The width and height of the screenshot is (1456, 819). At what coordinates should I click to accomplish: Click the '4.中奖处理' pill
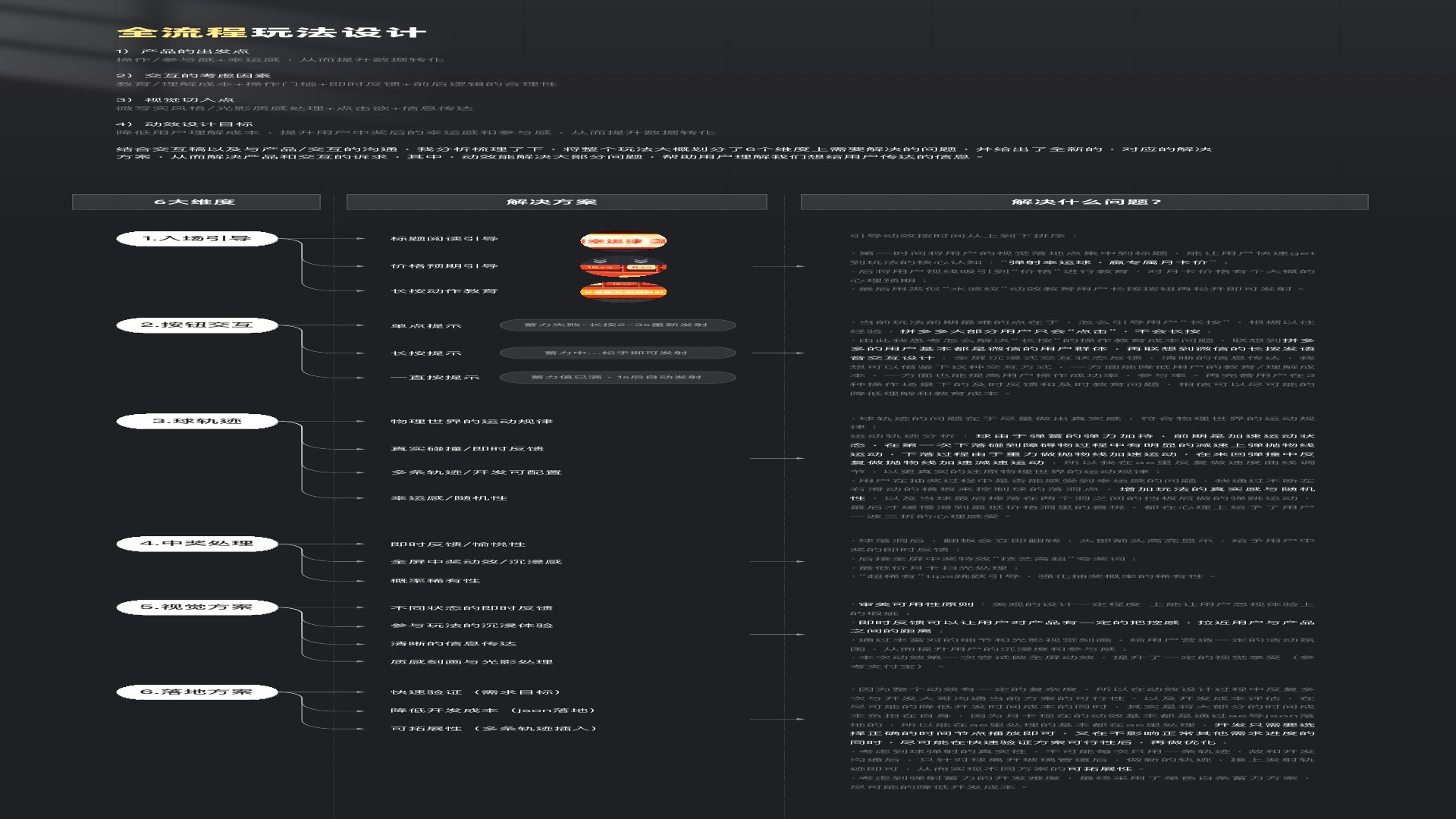tap(197, 544)
